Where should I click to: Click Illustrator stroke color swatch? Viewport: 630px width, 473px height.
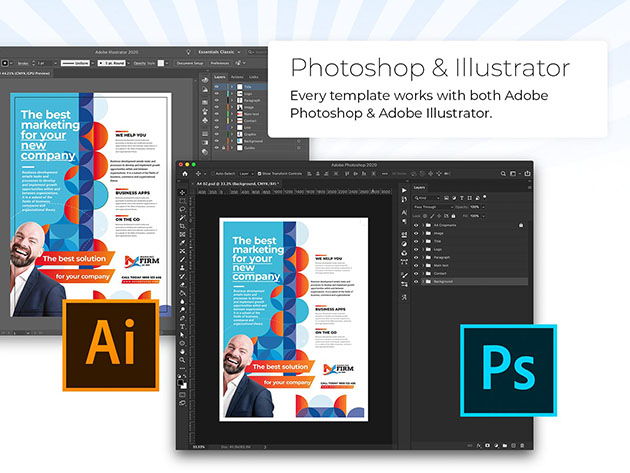(x=5, y=63)
